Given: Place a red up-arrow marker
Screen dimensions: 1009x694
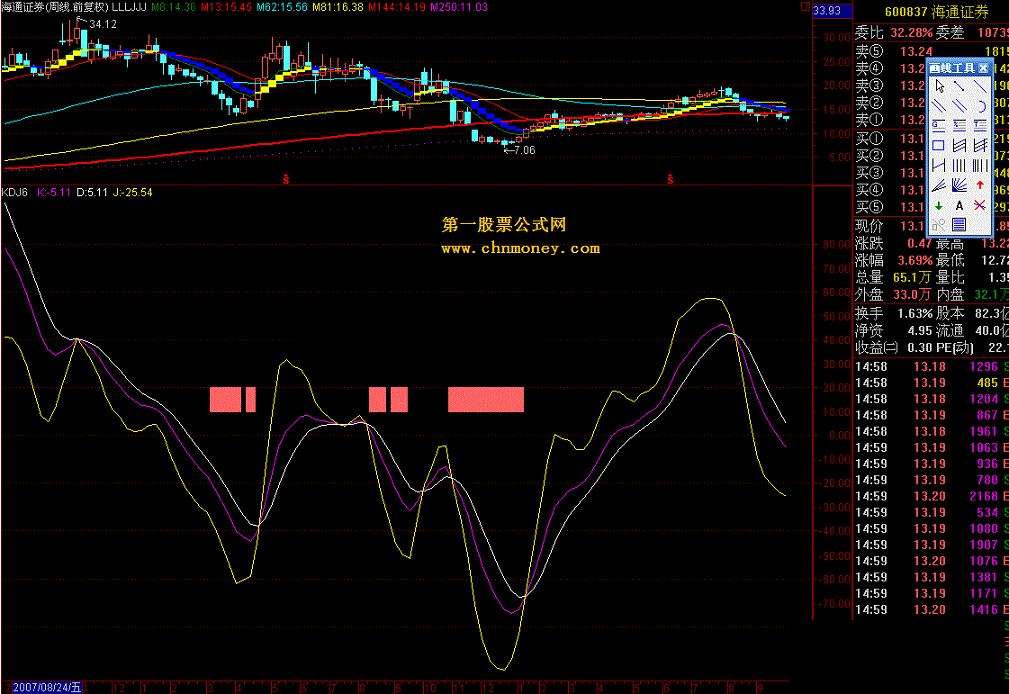Looking at the screenshot, I should (x=979, y=185).
